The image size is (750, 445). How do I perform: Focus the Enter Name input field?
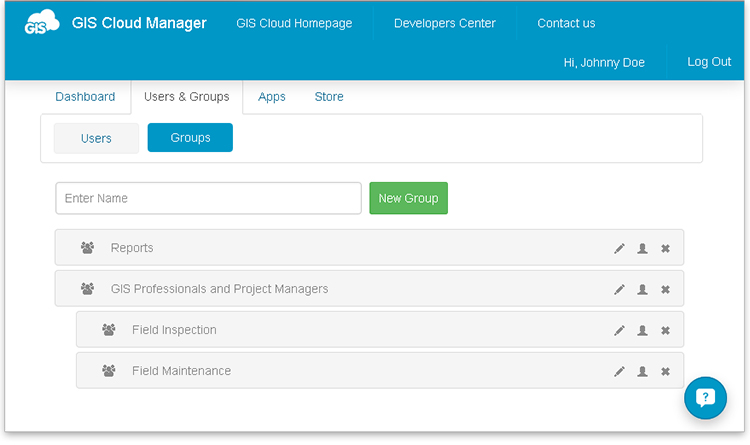click(209, 198)
